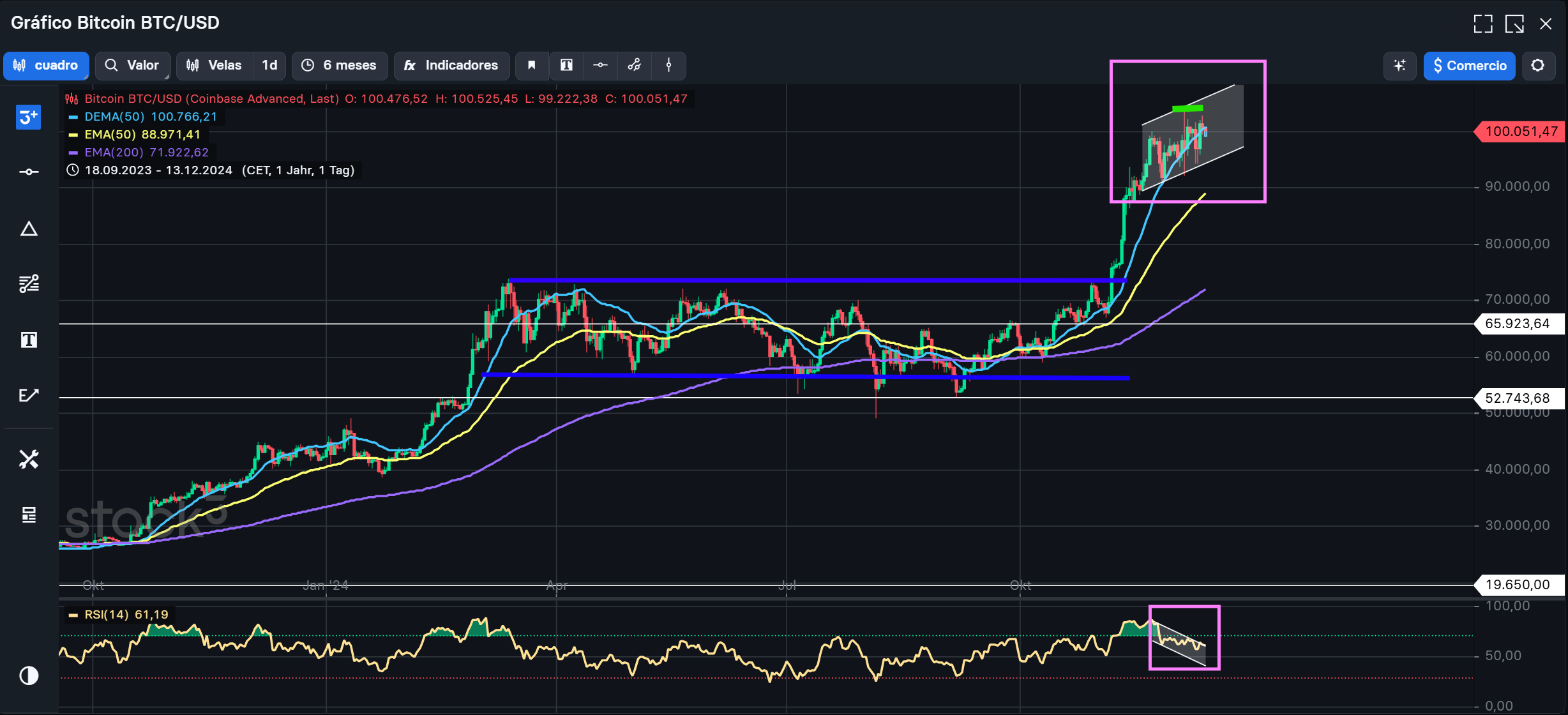The width and height of the screenshot is (1568, 715).
Task: Open the 6 meses time range dropdown
Action: point(340,65)
